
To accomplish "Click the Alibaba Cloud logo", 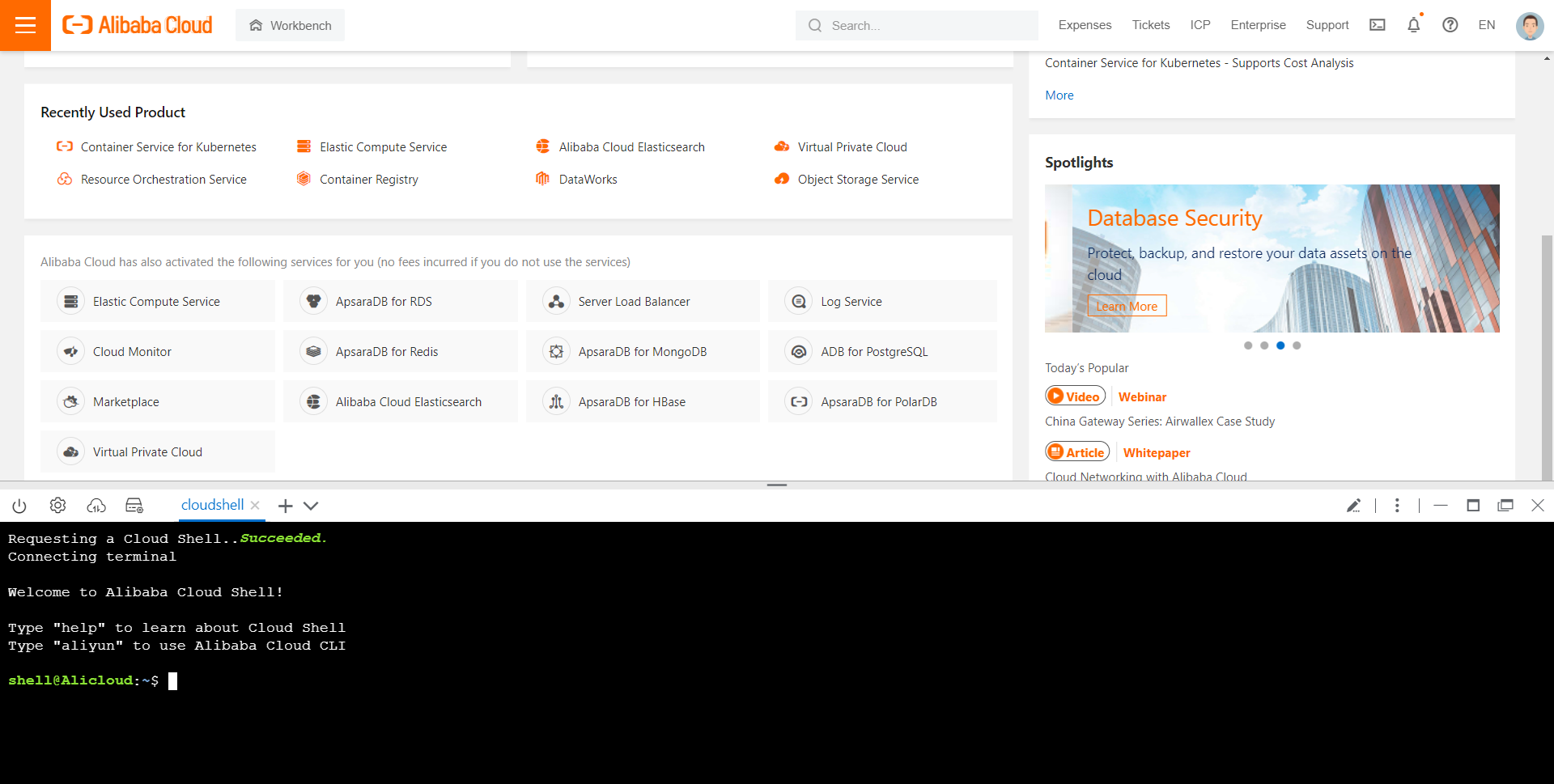I will [138, 25].
